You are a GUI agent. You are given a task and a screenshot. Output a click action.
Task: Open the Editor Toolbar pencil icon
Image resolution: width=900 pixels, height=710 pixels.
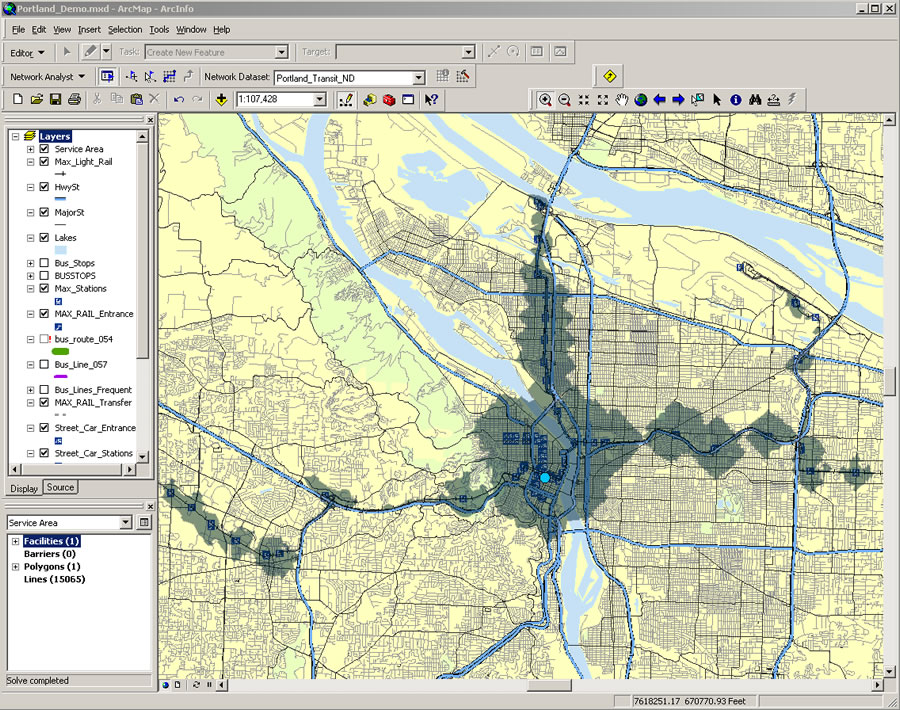tap(346, 99)
